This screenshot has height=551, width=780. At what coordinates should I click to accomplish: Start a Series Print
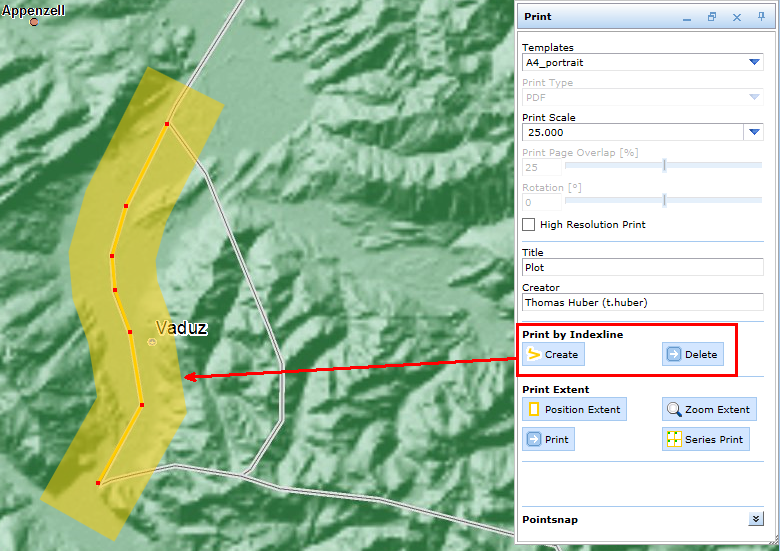point(705,439)
